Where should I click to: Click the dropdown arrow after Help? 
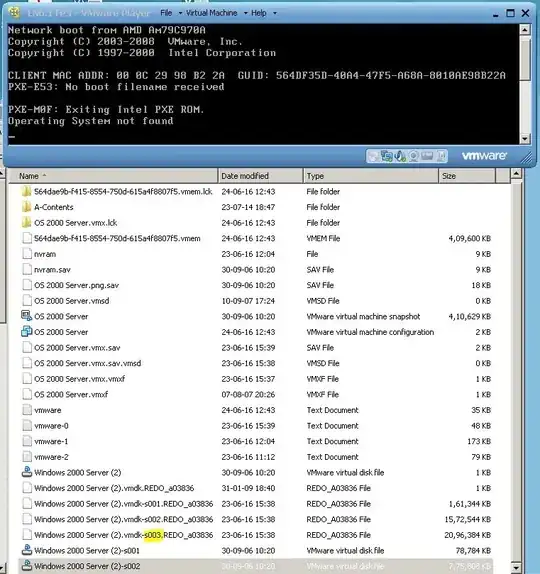(x=275, y=13)
